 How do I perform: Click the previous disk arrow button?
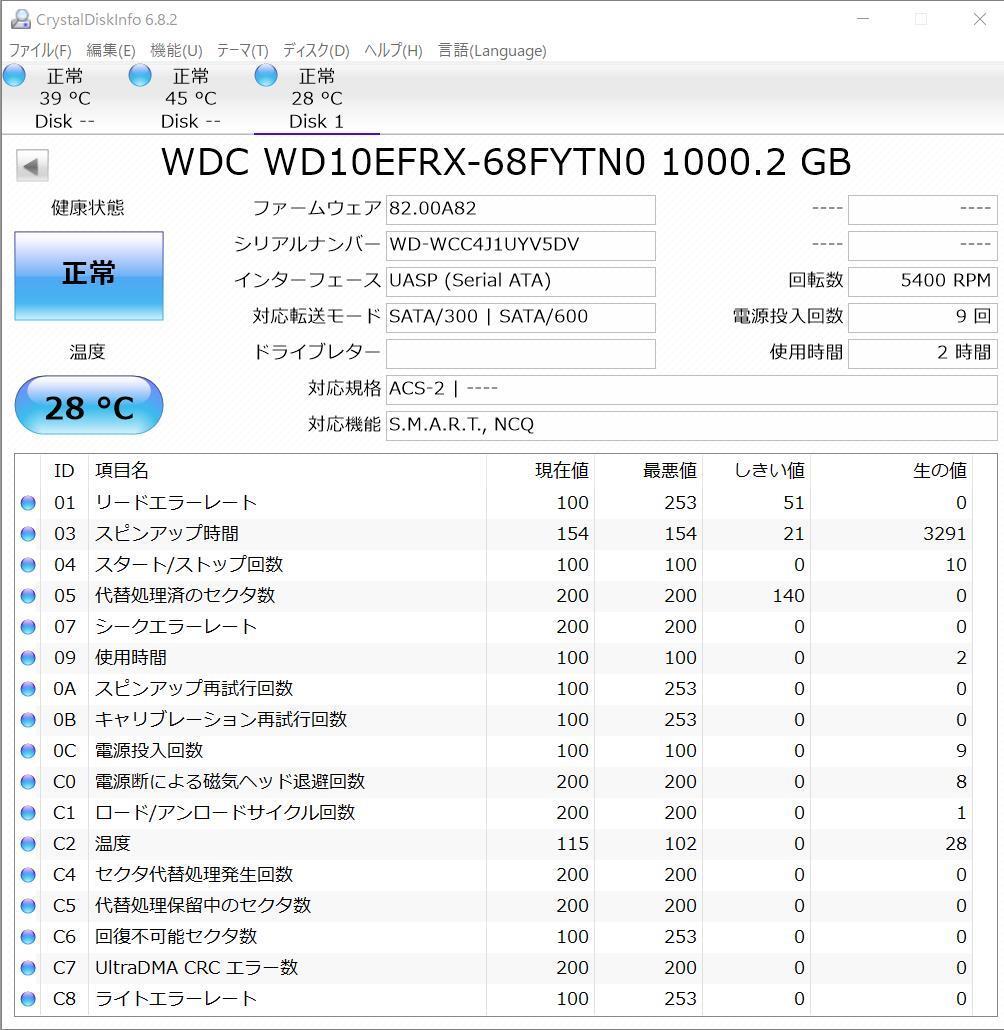pyautogui.click(x=32, y=166)
